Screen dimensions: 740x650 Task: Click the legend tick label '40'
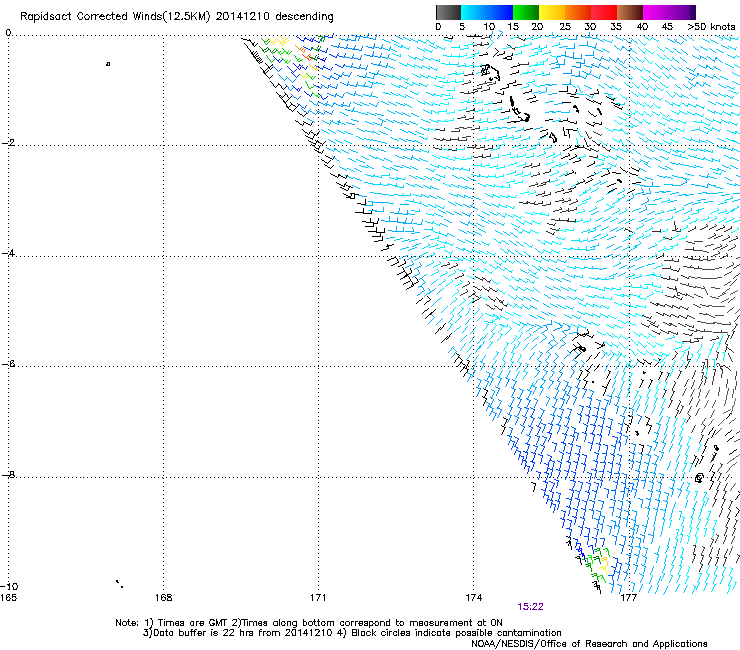coord(642,27)
